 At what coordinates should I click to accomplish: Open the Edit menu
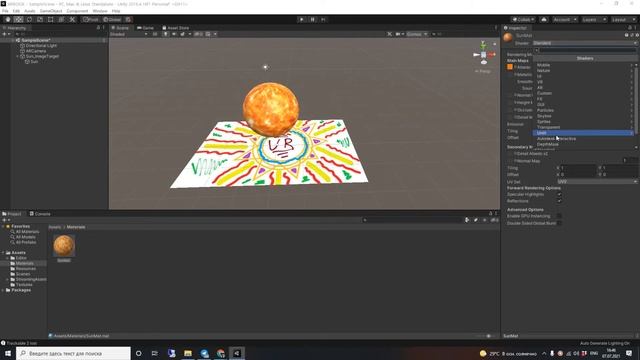tap(16, 11)
